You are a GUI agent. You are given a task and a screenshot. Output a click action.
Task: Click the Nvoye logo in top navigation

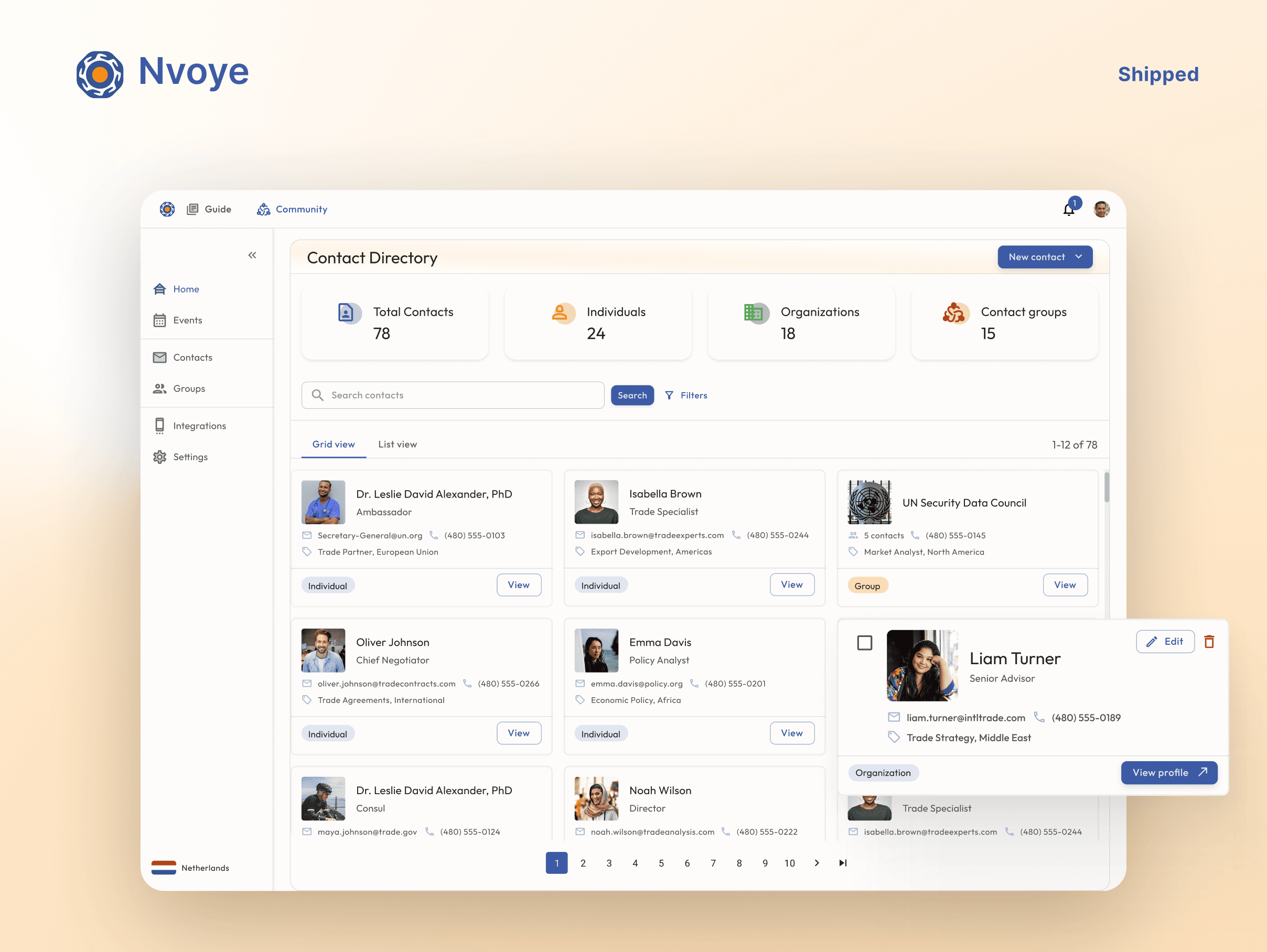[x=167, y=210]
